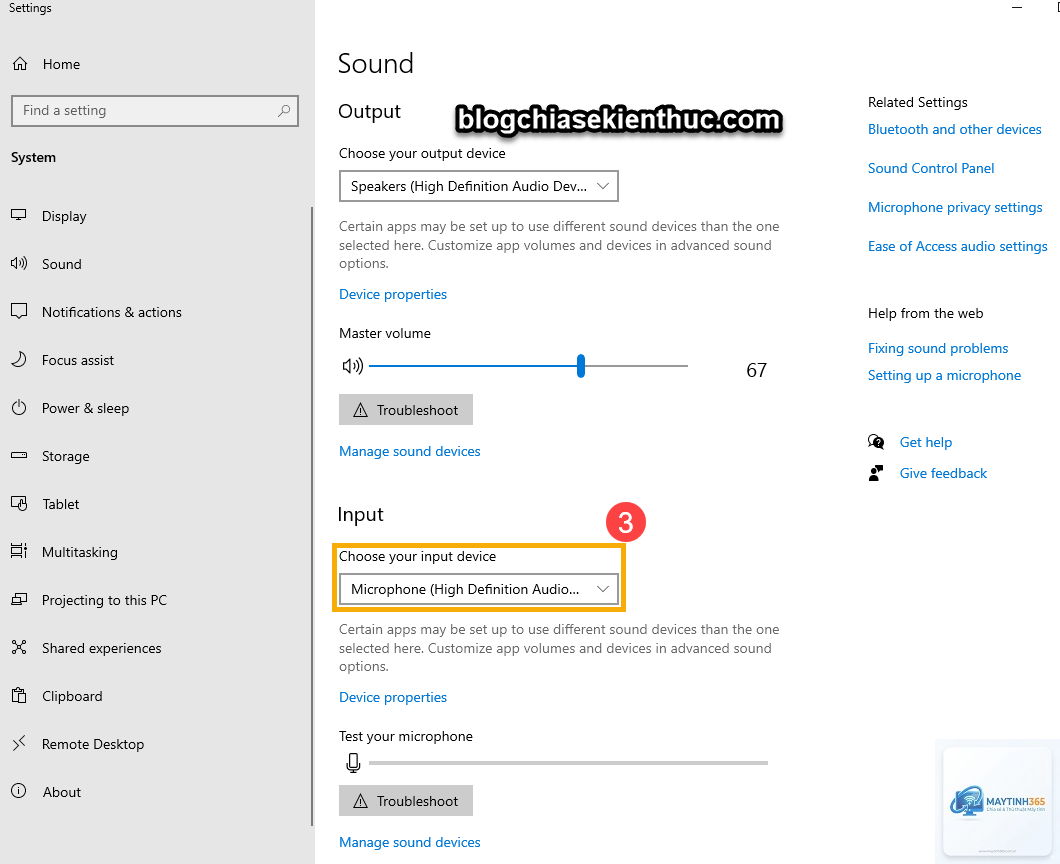Viewport: 1060px width, 864px height.
Task: Open the output device dropdown
Action: 479,186
